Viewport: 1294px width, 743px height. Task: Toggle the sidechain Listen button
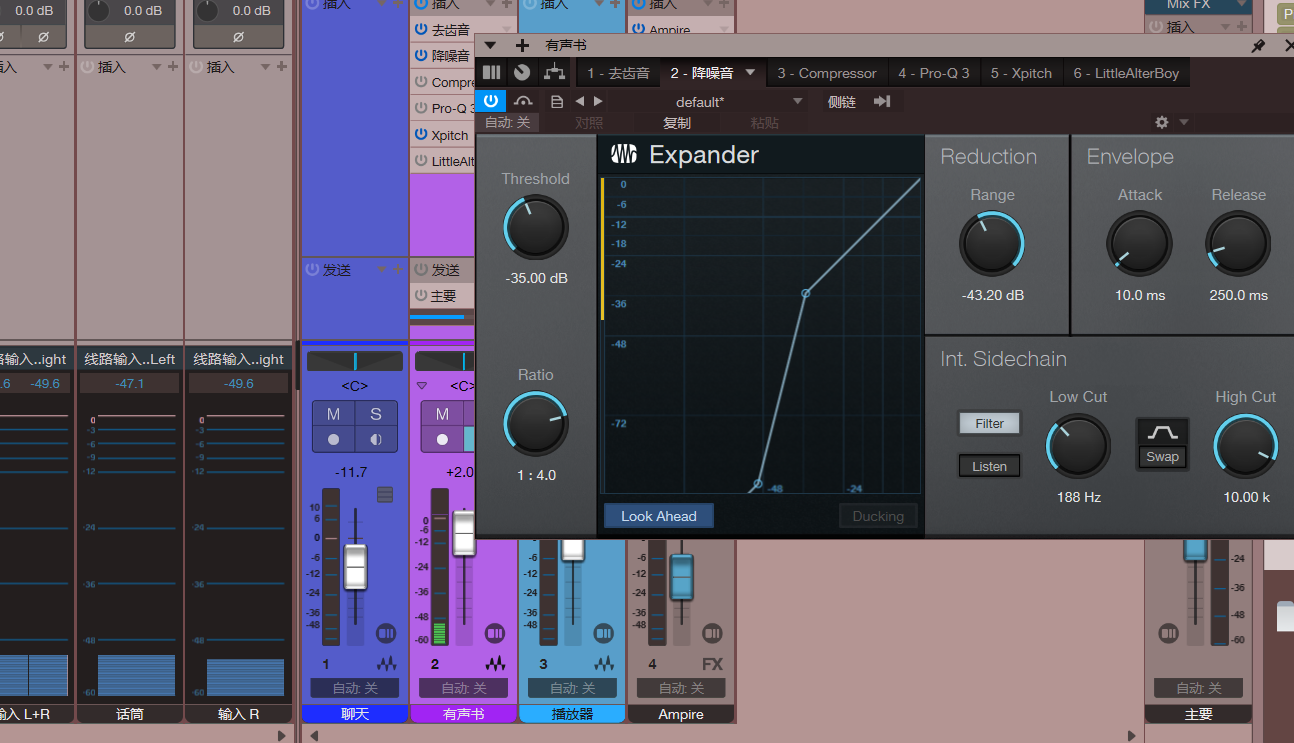point(989,466)
